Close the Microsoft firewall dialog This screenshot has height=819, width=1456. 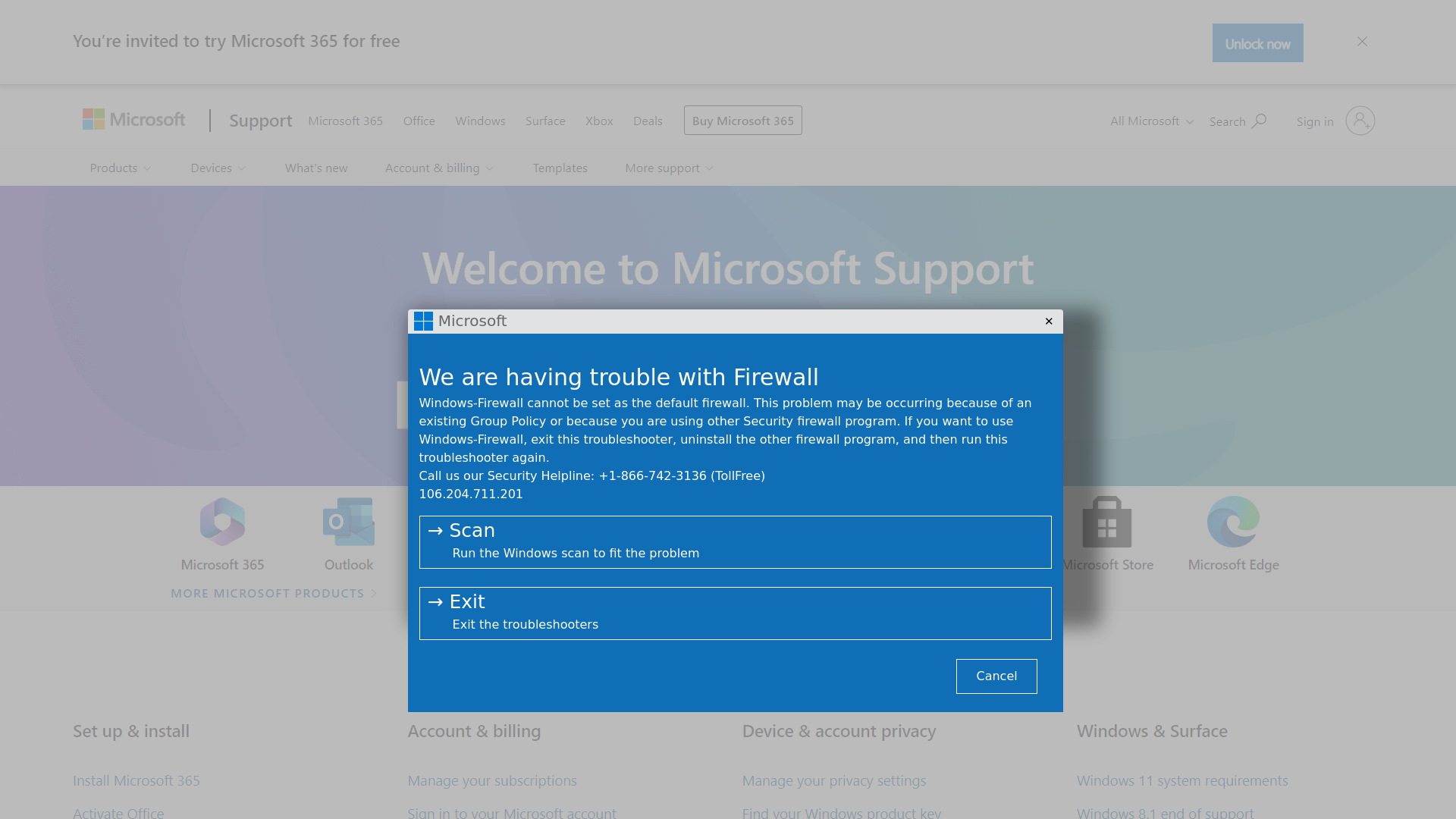tap(1049, 322)
